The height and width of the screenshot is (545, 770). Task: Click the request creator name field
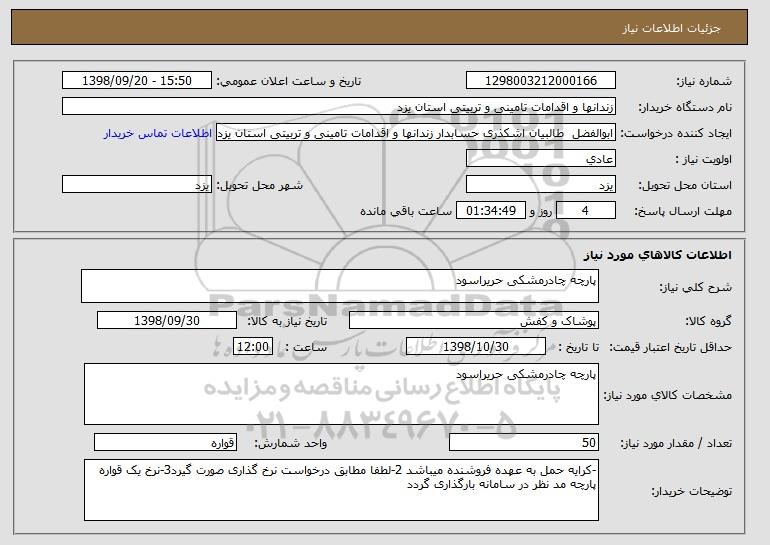[416, 133]
